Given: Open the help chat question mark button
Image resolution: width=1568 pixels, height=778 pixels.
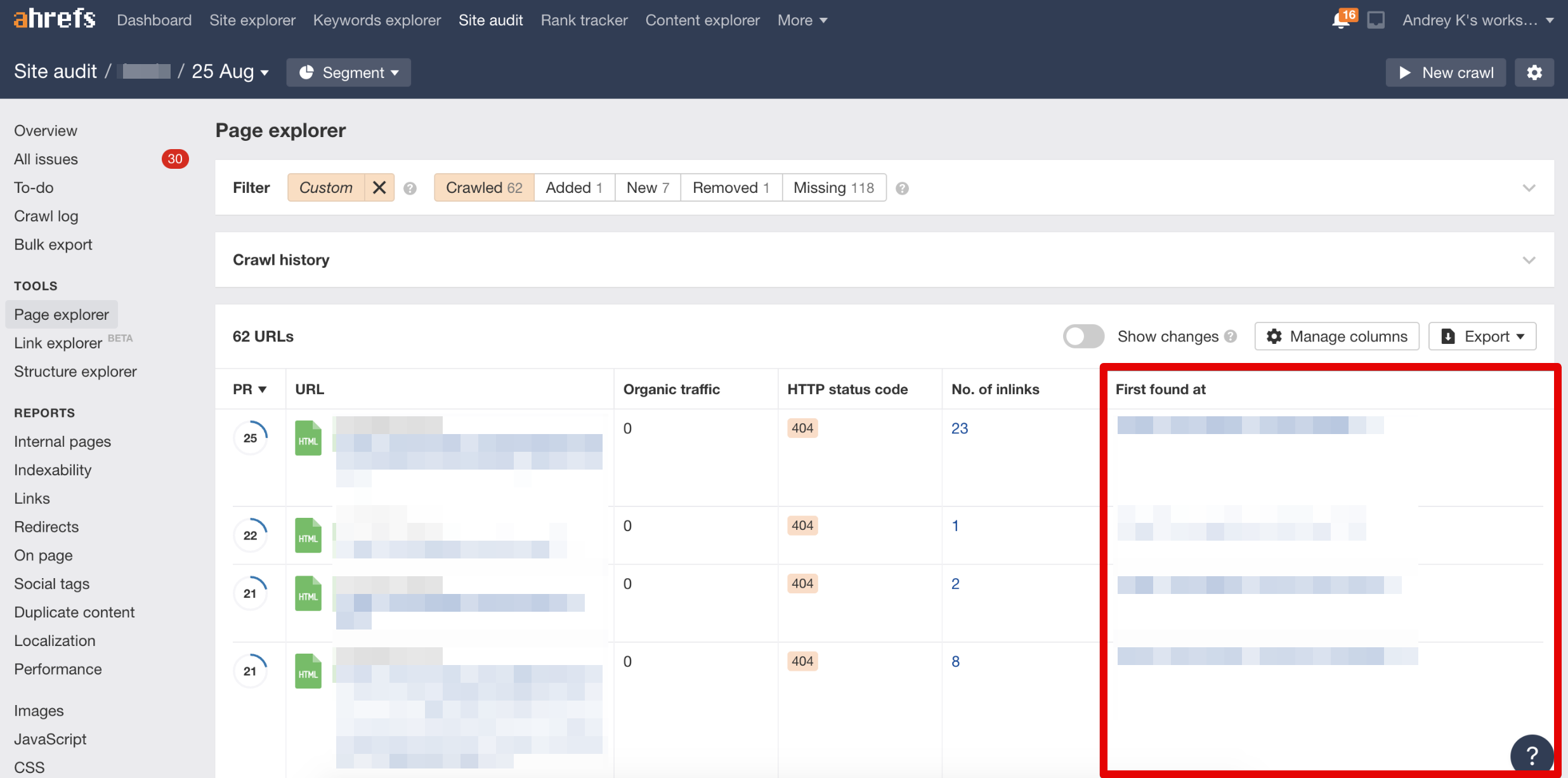Looking at the screenshot, I should pos(1532,755).
